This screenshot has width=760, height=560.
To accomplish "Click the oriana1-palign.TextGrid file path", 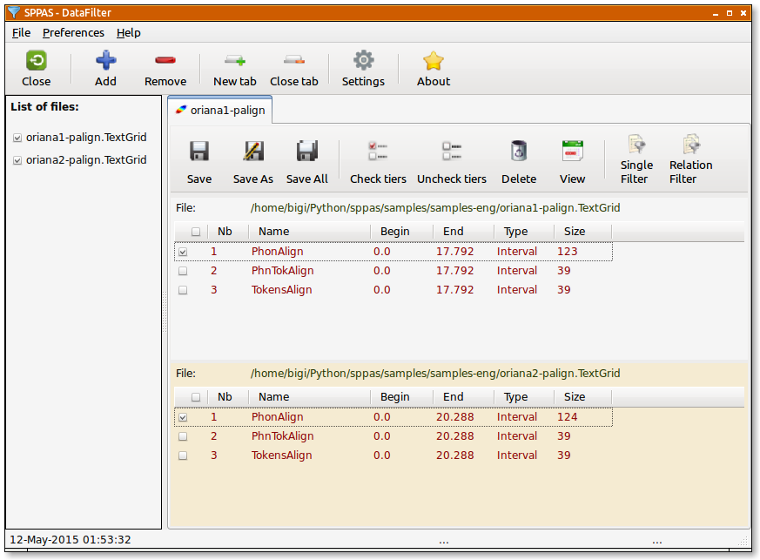I will [x=435, y=208].
